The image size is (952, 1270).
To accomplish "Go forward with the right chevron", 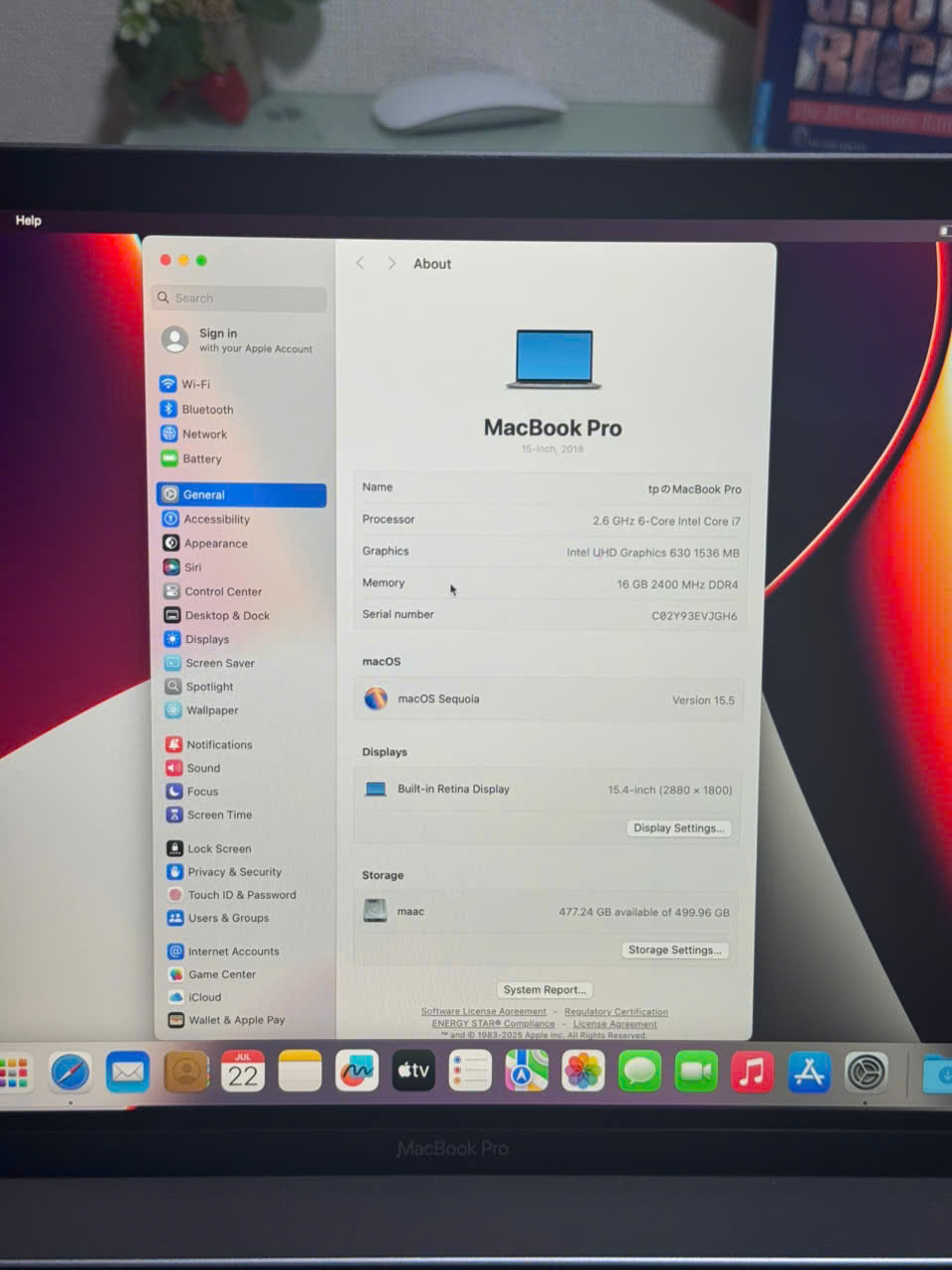I will 392,263.
